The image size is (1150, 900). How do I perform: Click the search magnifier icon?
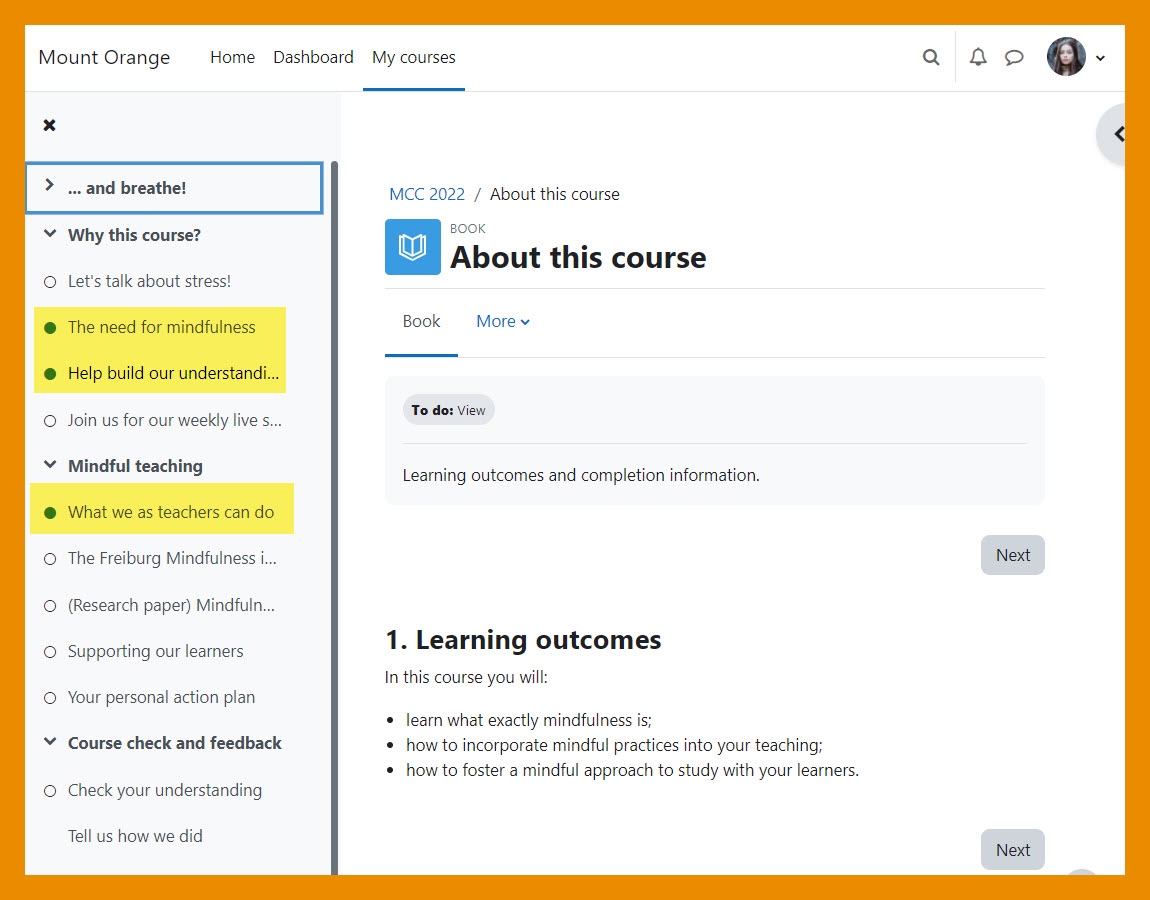point(931,58)
